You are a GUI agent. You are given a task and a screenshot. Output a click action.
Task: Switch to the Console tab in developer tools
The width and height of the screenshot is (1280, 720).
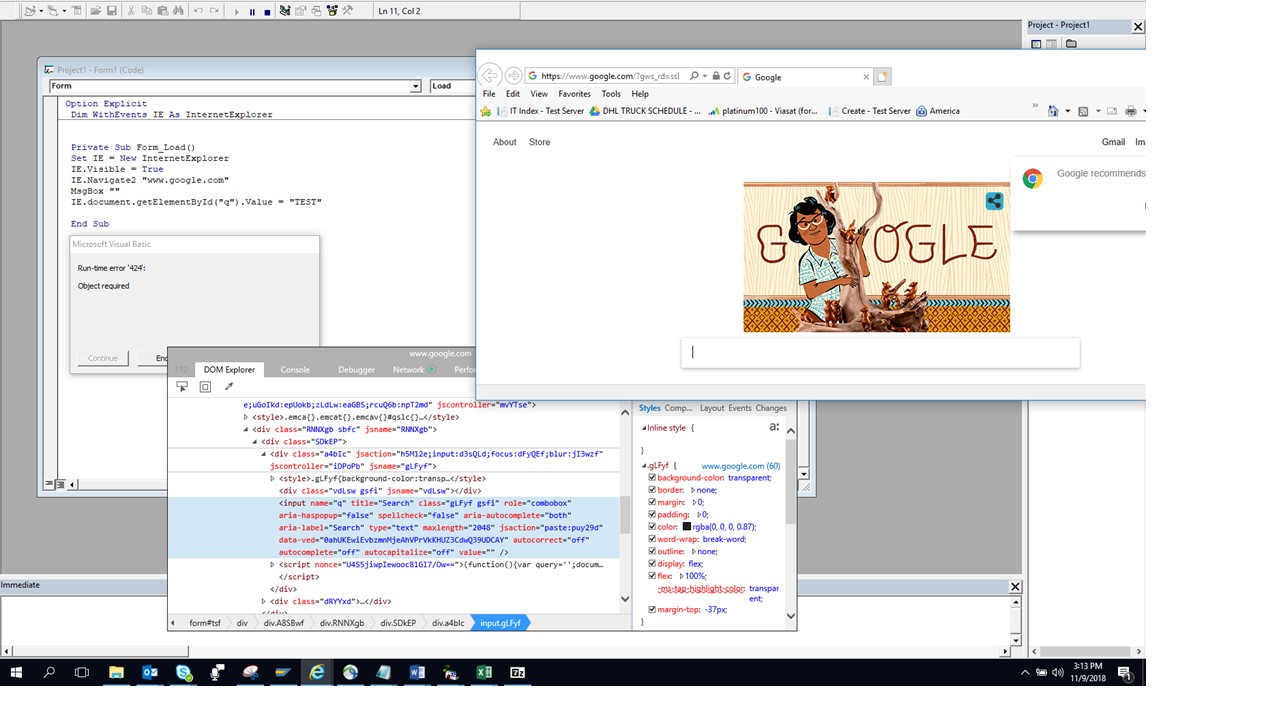coord(295,370)
